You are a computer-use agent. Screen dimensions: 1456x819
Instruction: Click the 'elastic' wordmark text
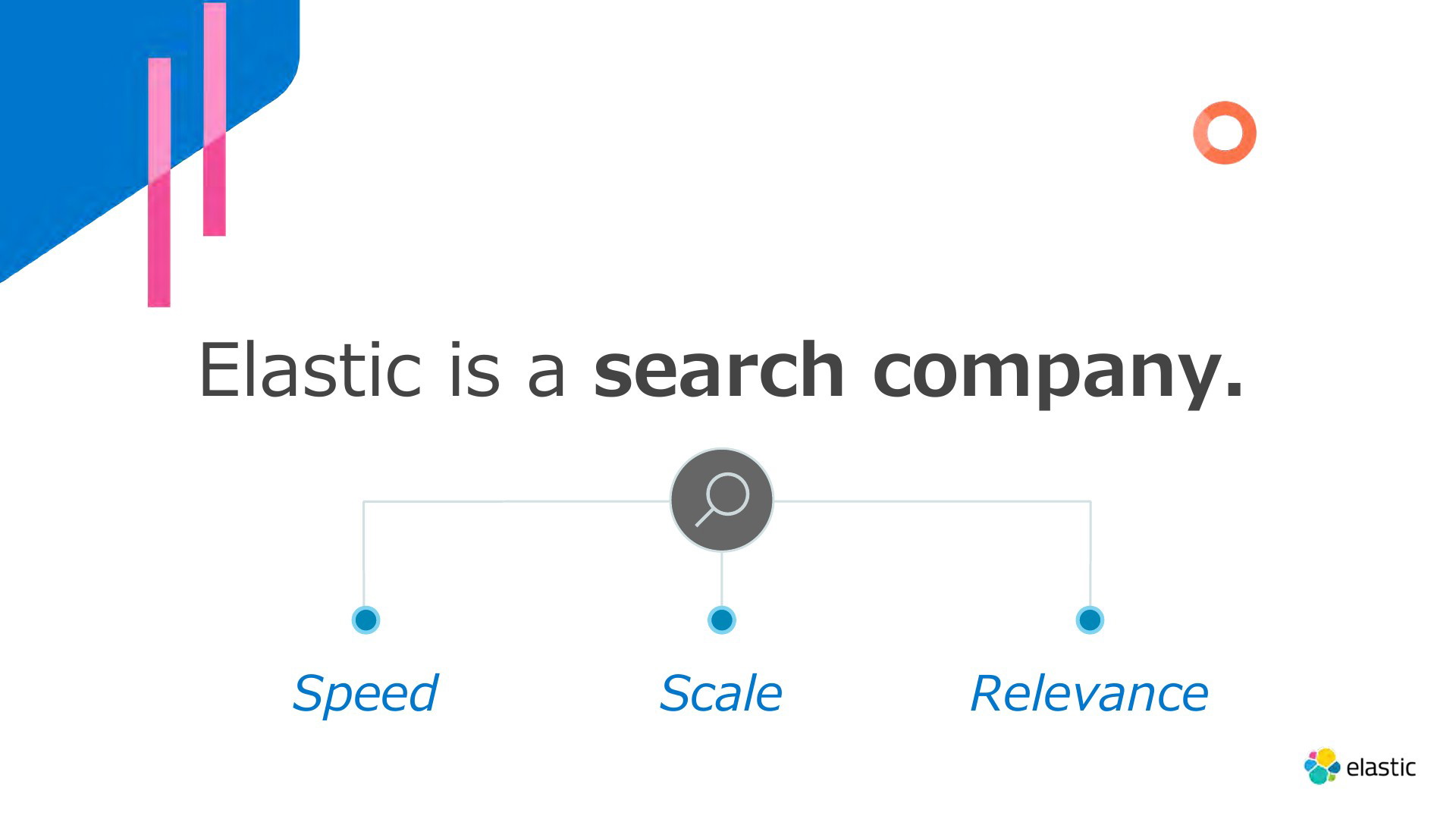coord(1381,767)
